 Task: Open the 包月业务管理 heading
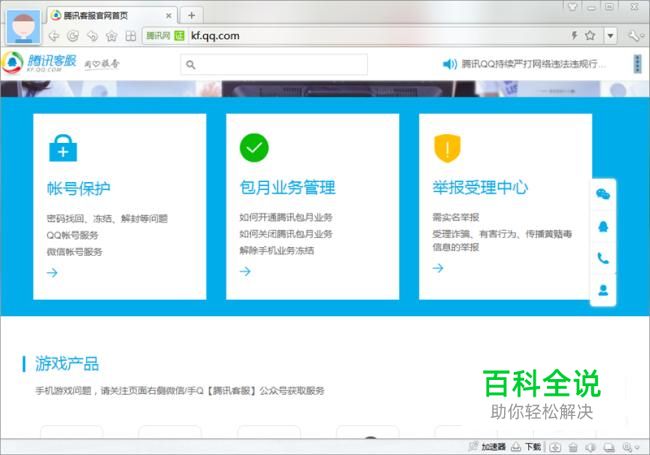pyautogui.click(x=287, y=187)
